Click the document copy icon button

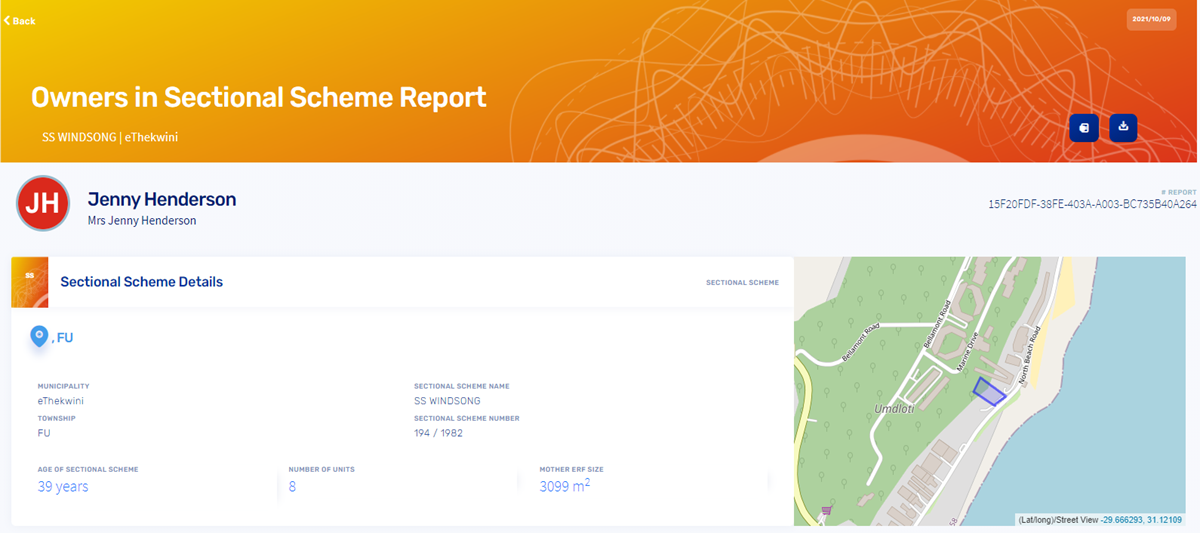[1084, 128]
